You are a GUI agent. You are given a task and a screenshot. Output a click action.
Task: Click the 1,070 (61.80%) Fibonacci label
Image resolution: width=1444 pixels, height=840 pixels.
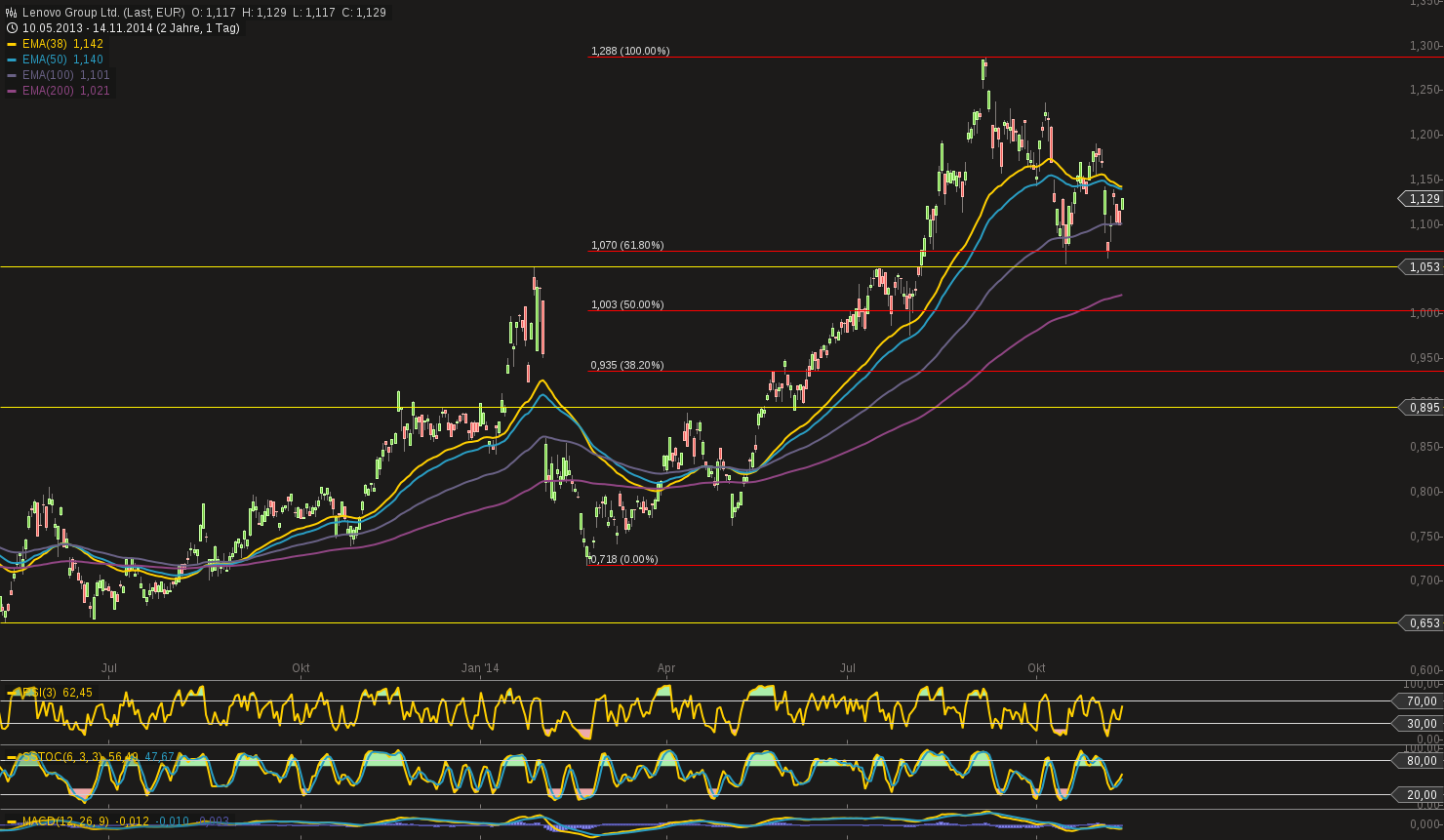coord(627,245)
